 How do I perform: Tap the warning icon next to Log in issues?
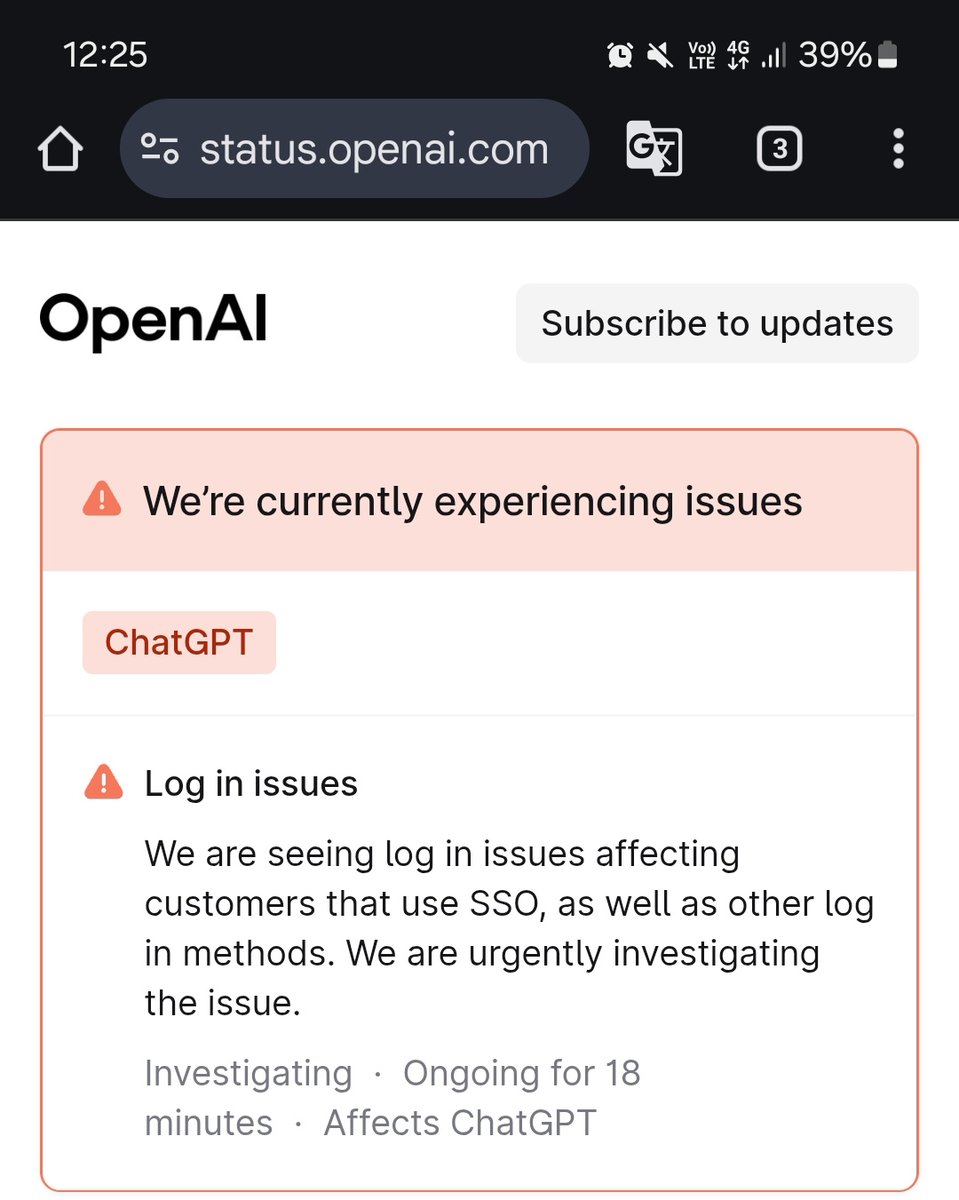pos(101,783)
